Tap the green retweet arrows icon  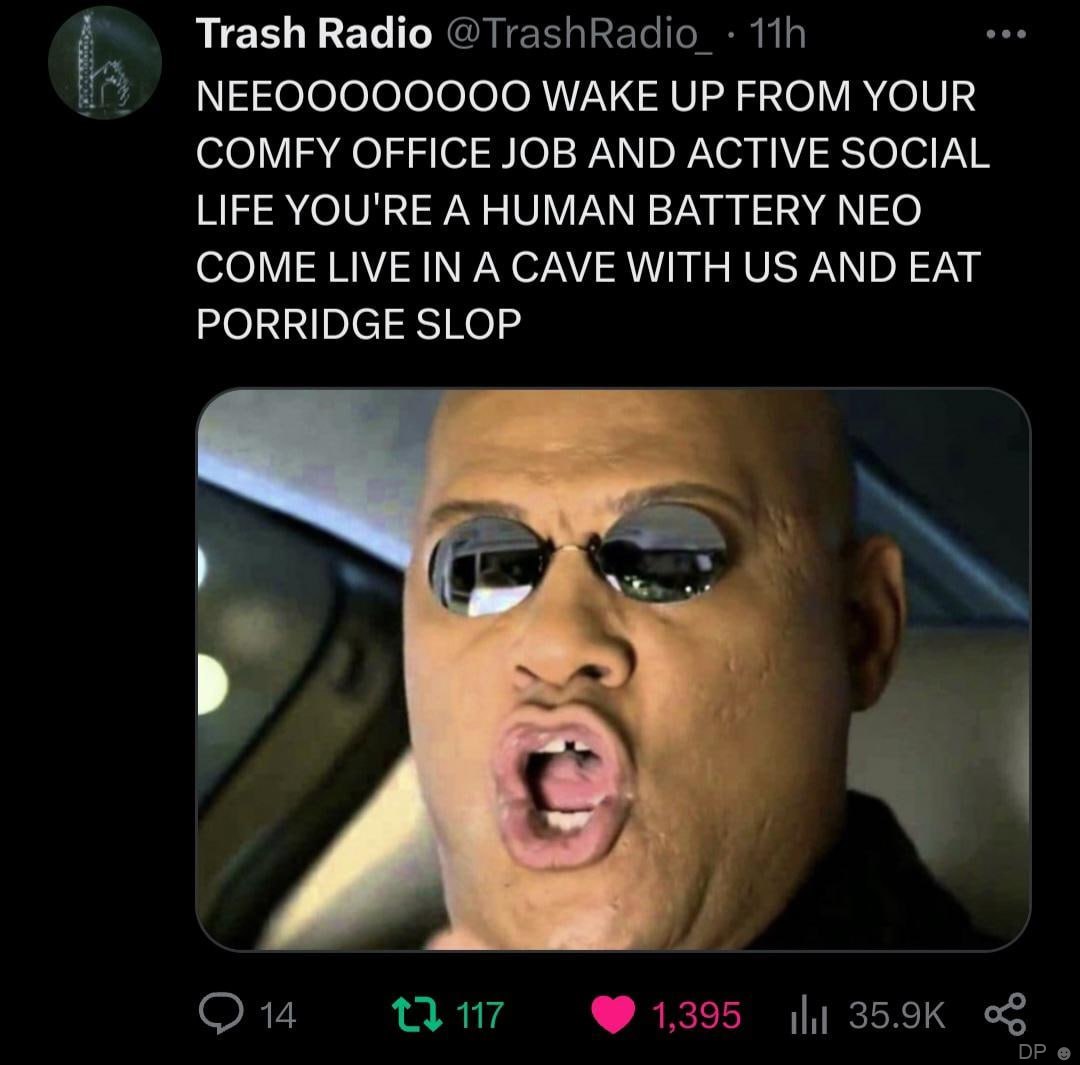[x=417, y=1015]
